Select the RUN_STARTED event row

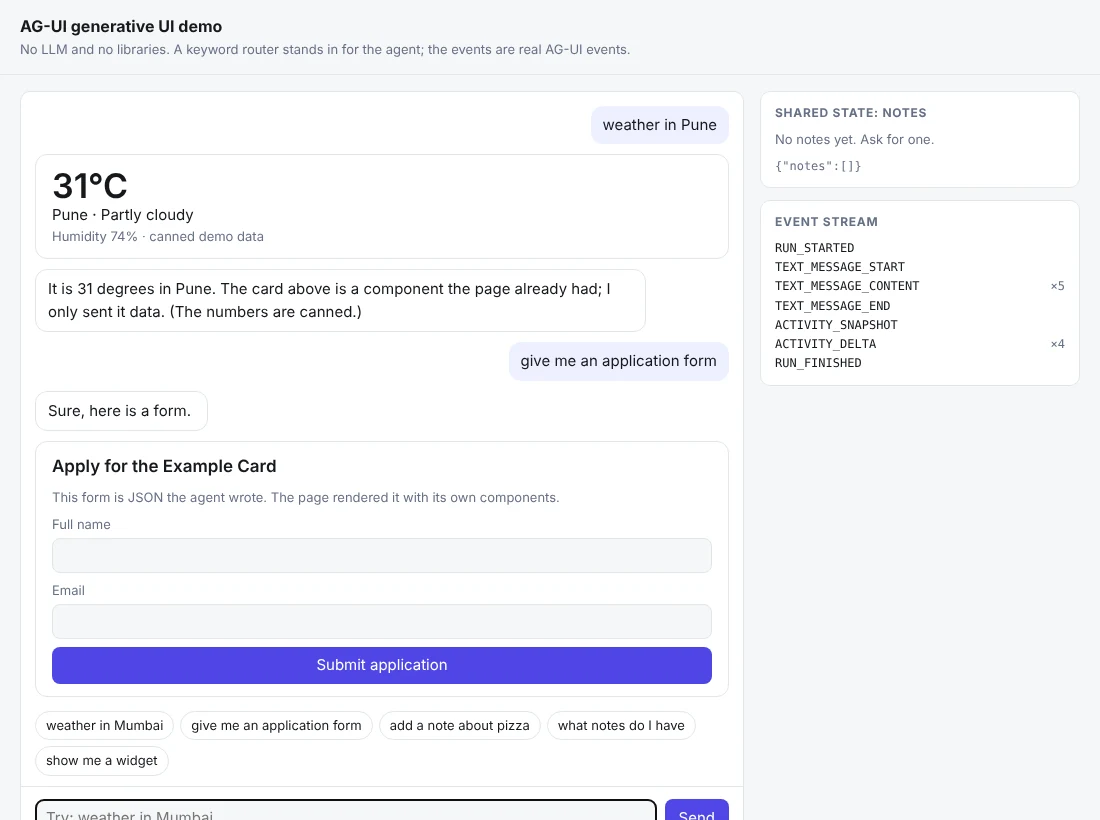(x=920, y=248)
